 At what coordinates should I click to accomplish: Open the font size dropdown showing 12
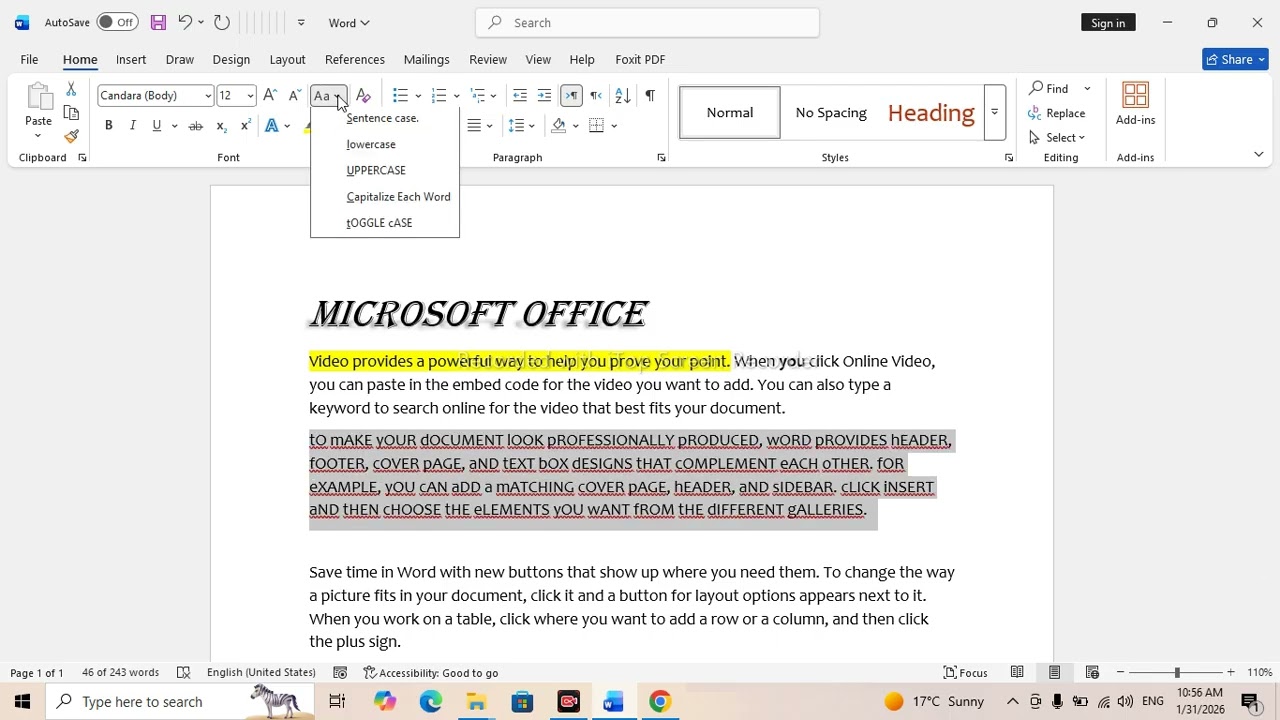(x=250, y=96)
